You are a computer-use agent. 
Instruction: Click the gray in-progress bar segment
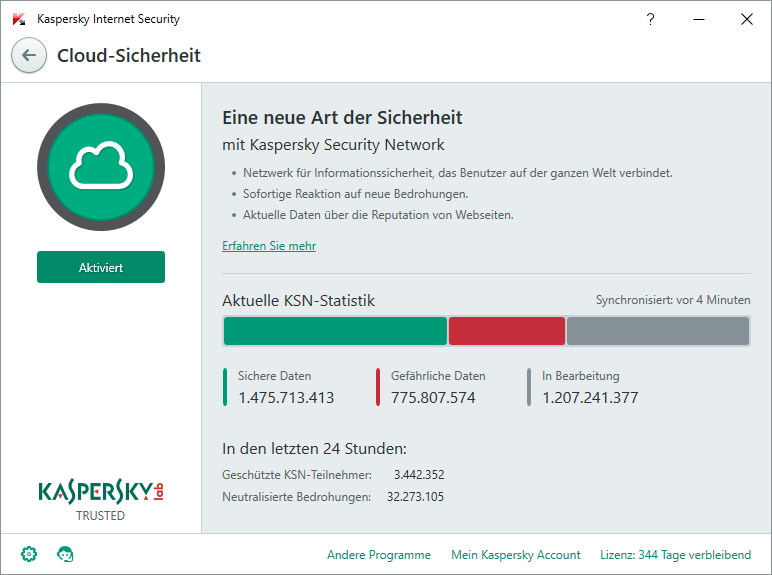(x=658, y=331)
